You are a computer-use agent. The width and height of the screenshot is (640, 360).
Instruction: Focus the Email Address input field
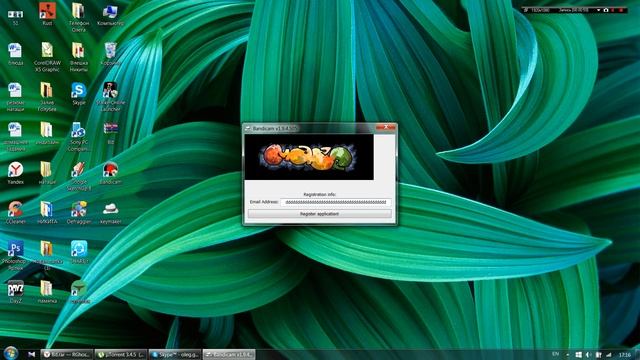336,202
